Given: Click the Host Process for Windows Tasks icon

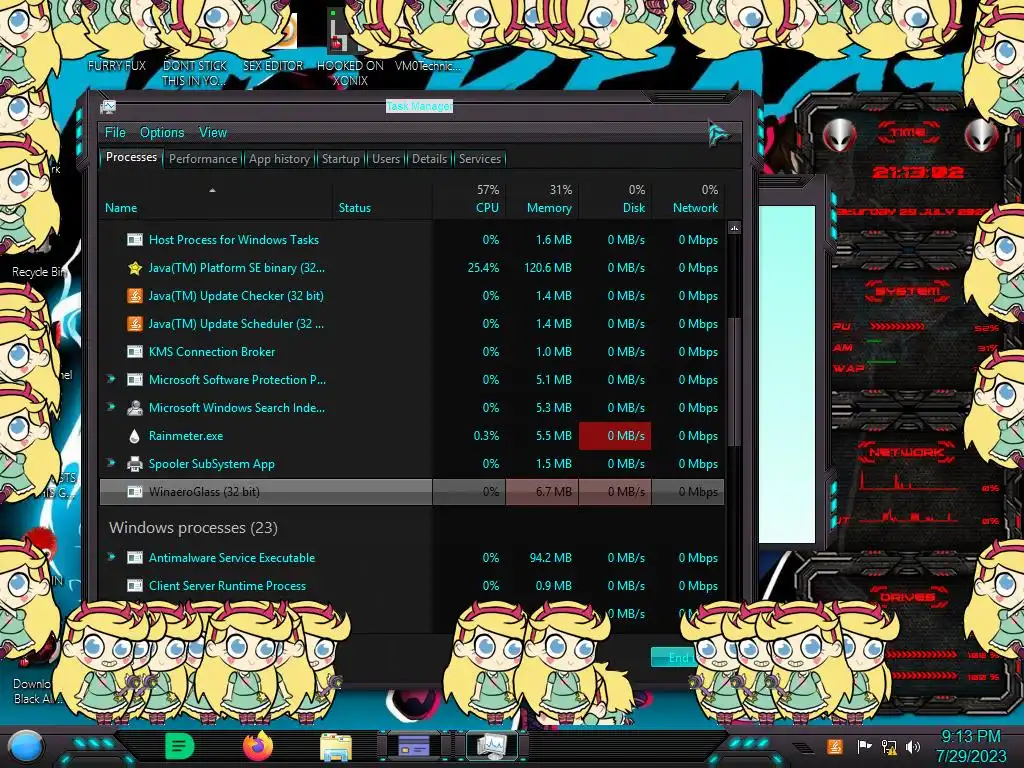Looking at the screenshot, I should point(135,240).
